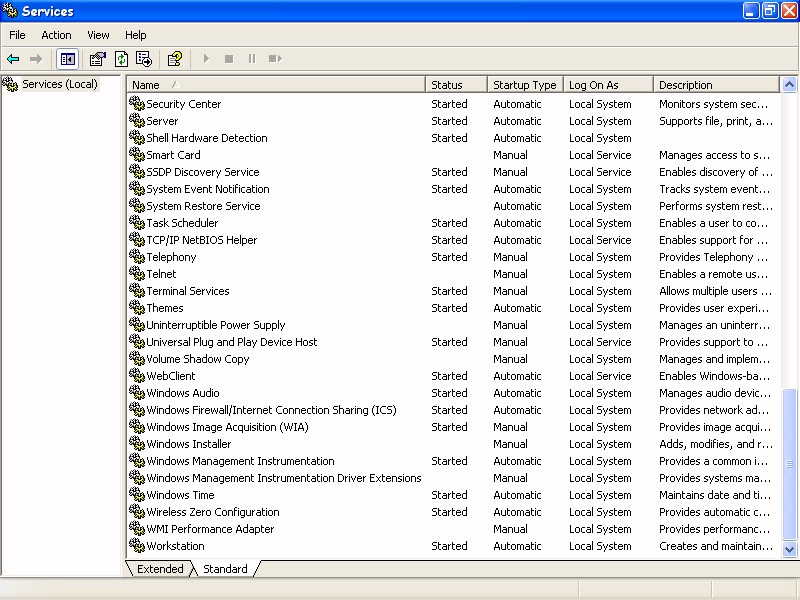The width and height of the screenshot is (800, 600).
Task: Click the Export List toolbar icon
Action: tap(144, 59)
